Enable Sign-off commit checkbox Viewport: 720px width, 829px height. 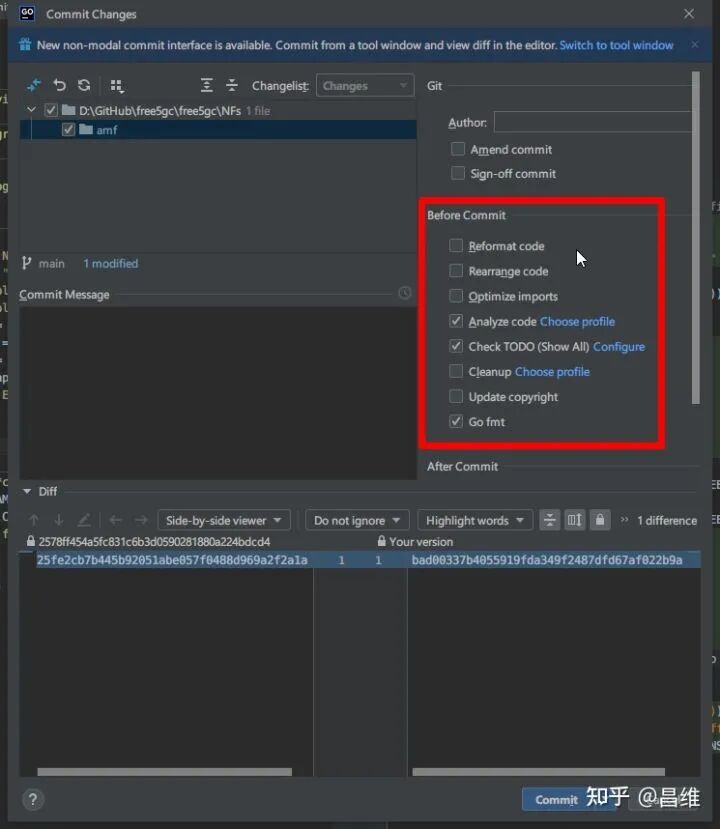(x=458, y=173)
